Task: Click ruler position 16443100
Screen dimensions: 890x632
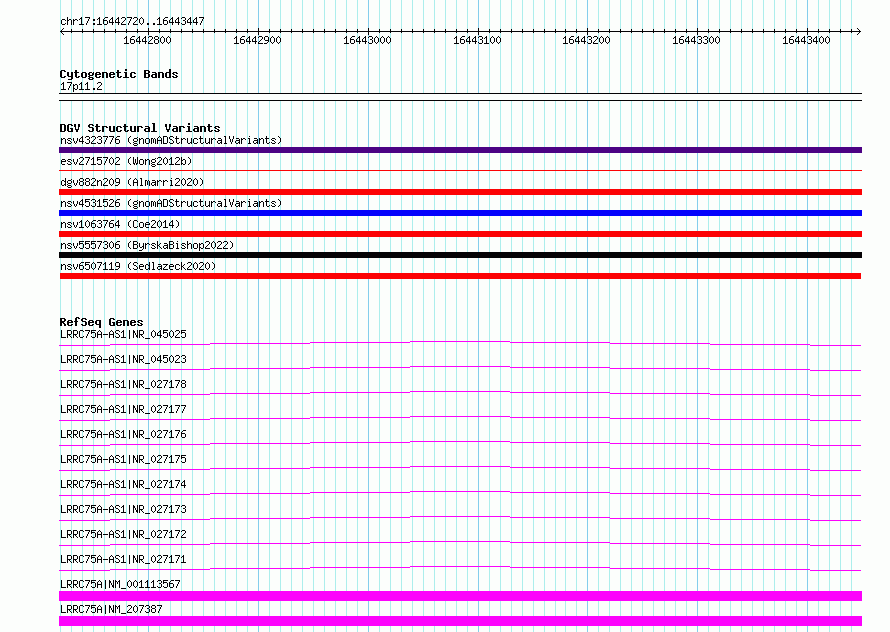Action: point(477,40)
